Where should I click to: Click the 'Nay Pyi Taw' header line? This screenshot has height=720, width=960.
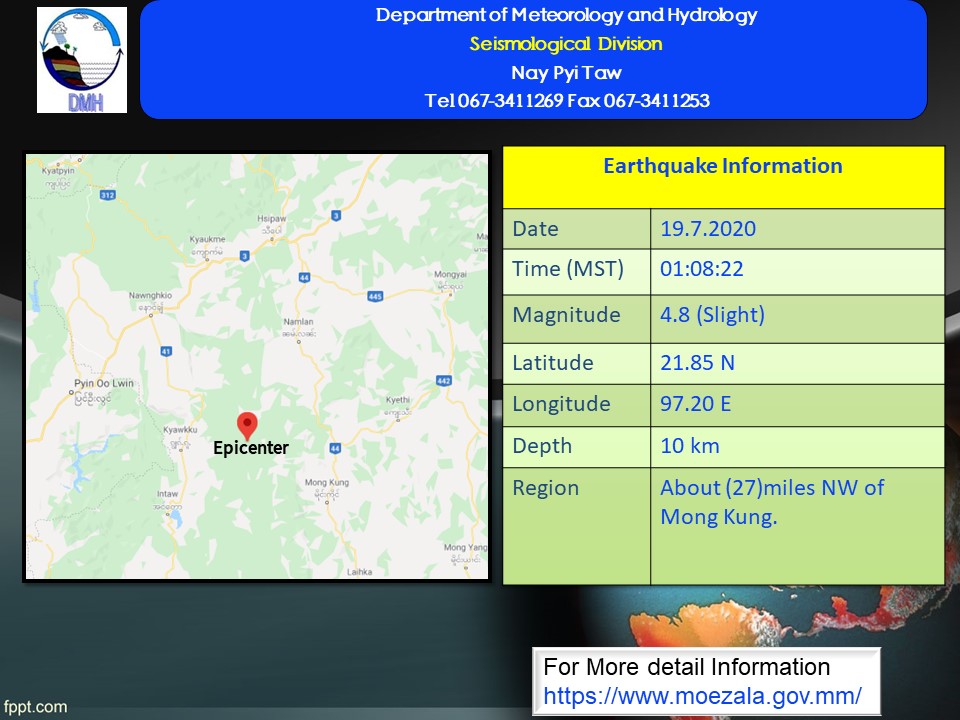tap(566, 73)
